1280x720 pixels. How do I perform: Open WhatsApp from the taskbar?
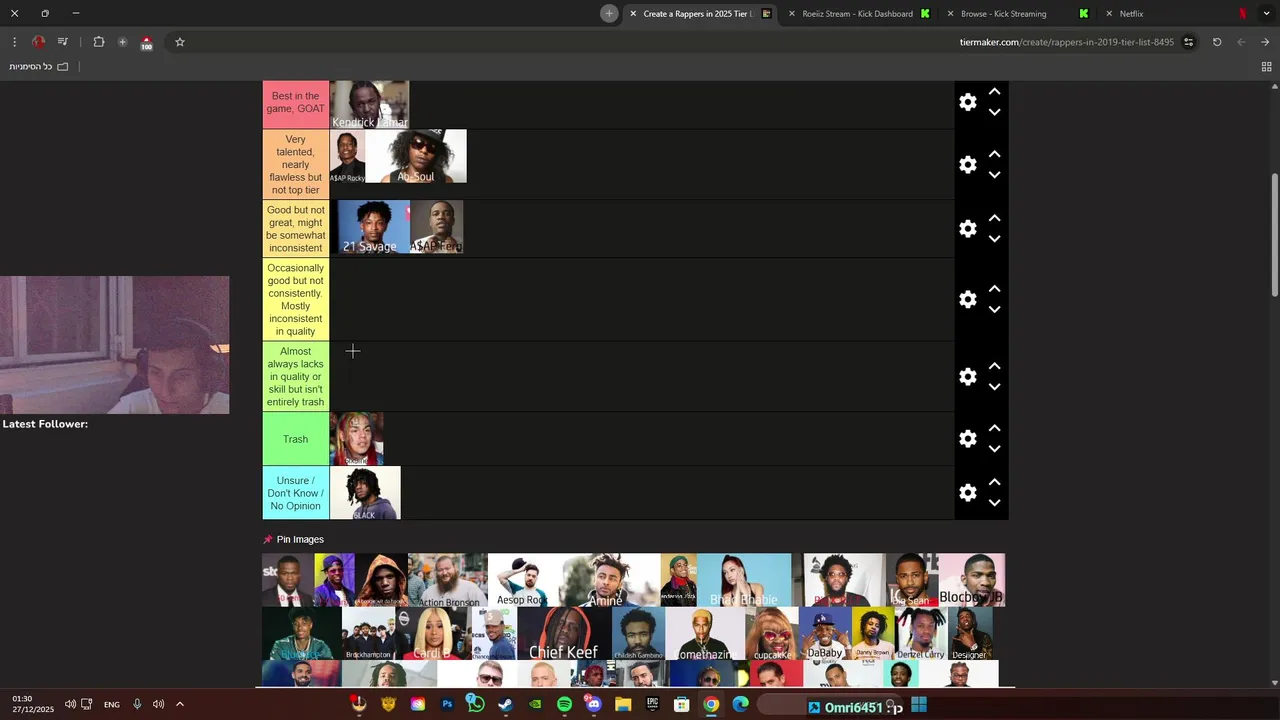[x=476, y=705]
